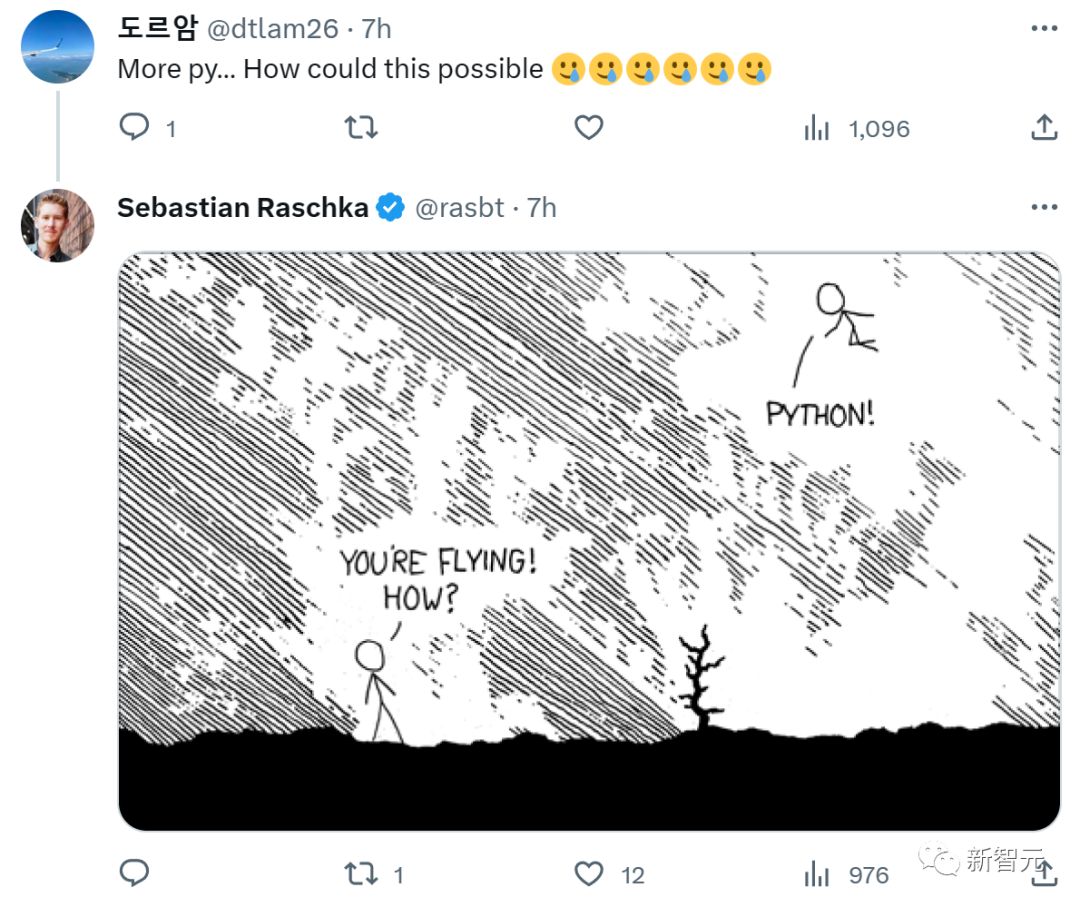Open the reply icon on Sebastian Raschka's tweet

134,872
